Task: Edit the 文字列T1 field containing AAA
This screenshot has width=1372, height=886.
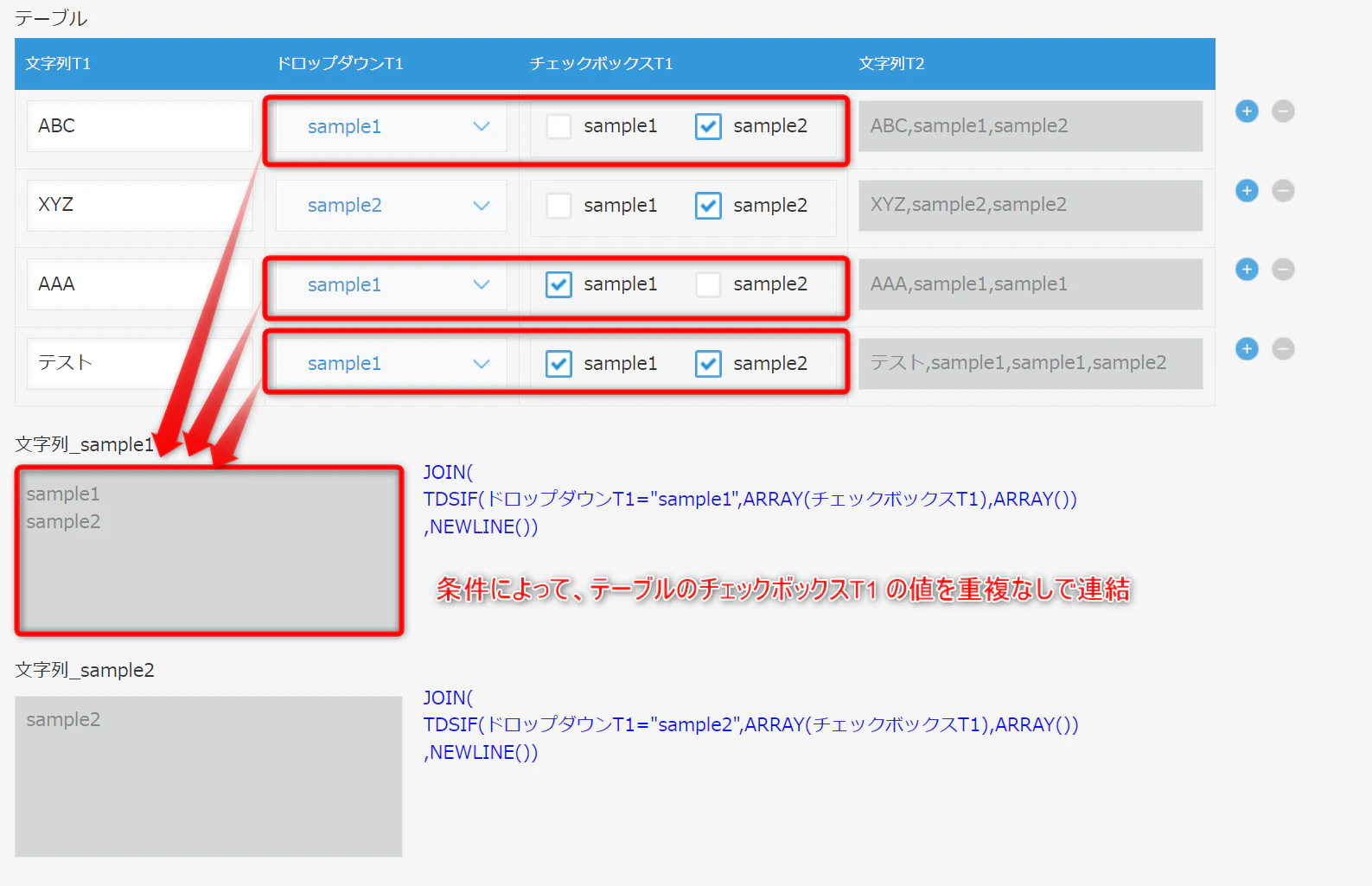Action: (x=140, y=284)
